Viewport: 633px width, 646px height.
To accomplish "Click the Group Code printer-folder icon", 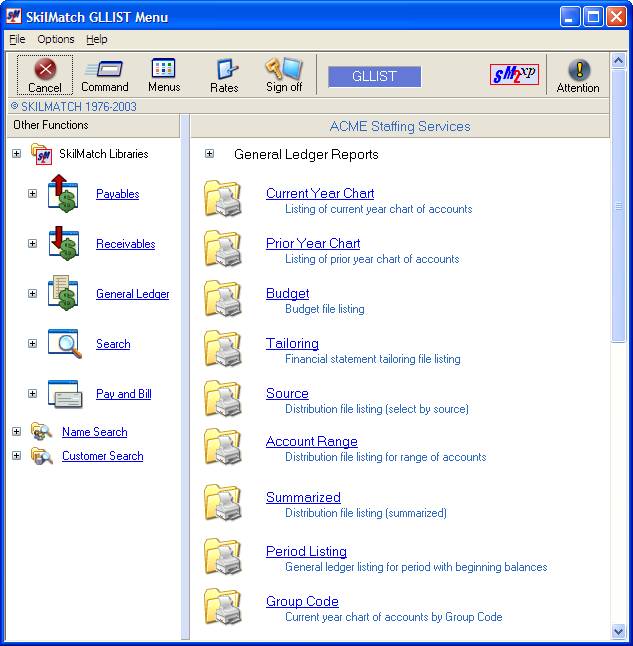I will (223, 606).
